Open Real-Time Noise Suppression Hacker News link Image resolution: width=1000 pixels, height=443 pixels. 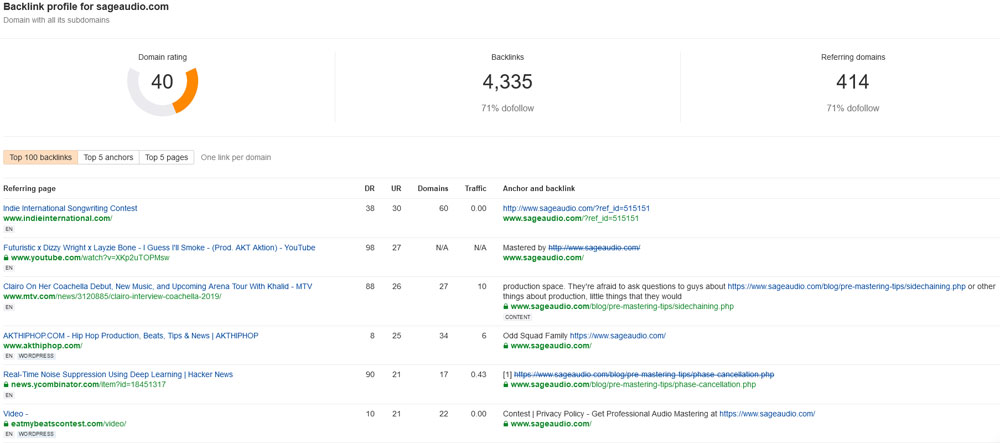click(x=118, y=375)
